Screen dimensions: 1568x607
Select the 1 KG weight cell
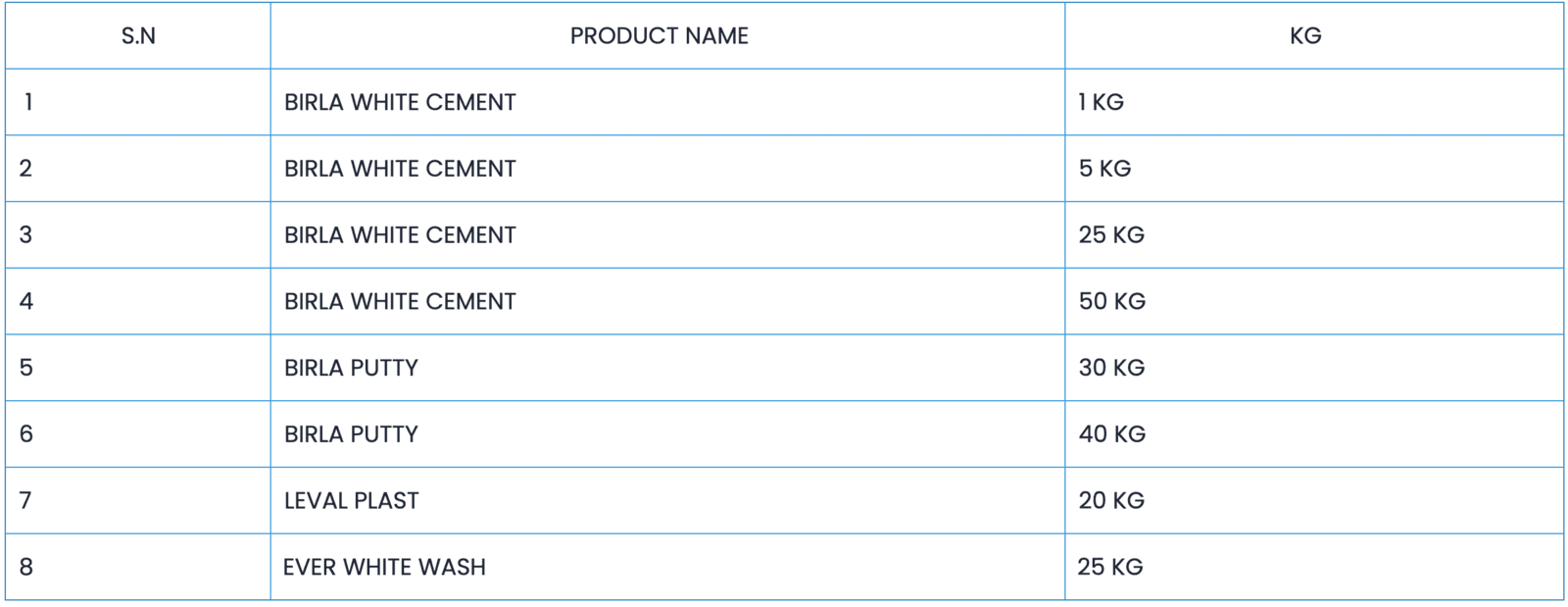1101,102
